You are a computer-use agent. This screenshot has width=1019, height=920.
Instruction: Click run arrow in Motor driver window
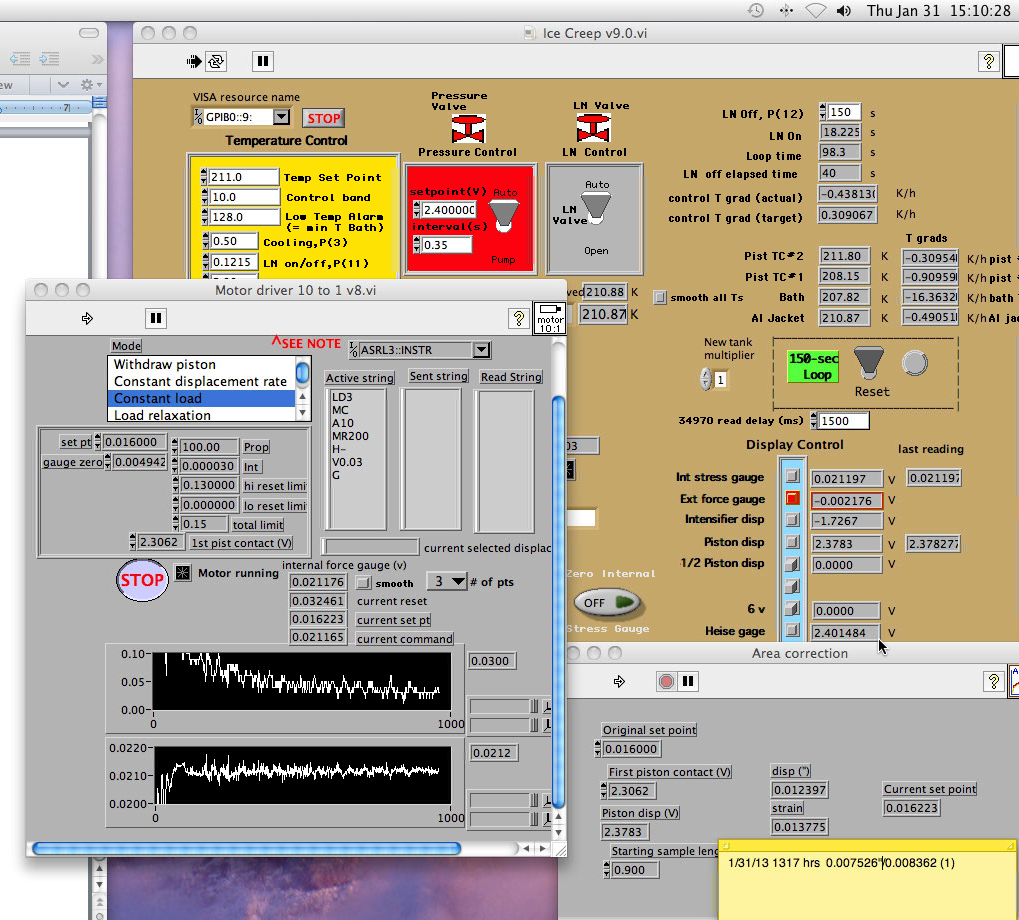87,318
